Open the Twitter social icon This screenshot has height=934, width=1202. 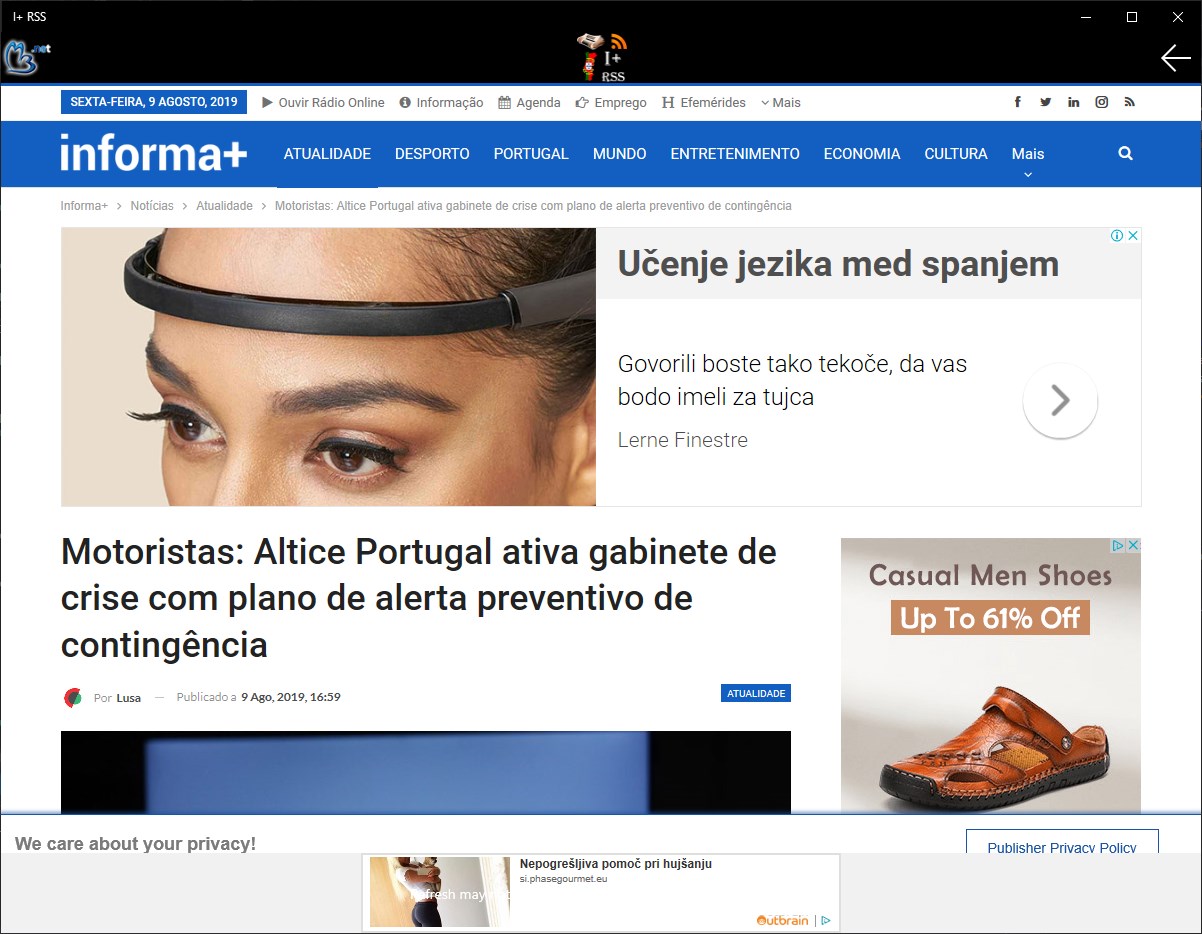(x=1046, y=102)
